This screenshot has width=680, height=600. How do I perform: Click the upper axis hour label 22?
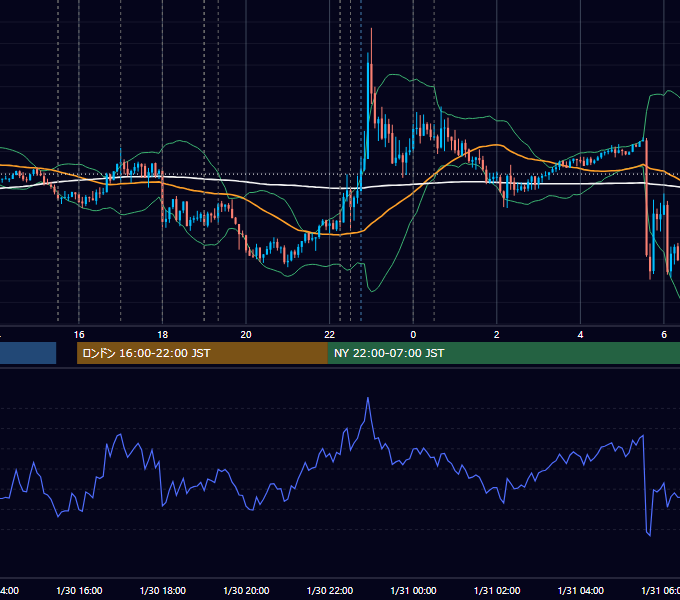coord(330,335)
